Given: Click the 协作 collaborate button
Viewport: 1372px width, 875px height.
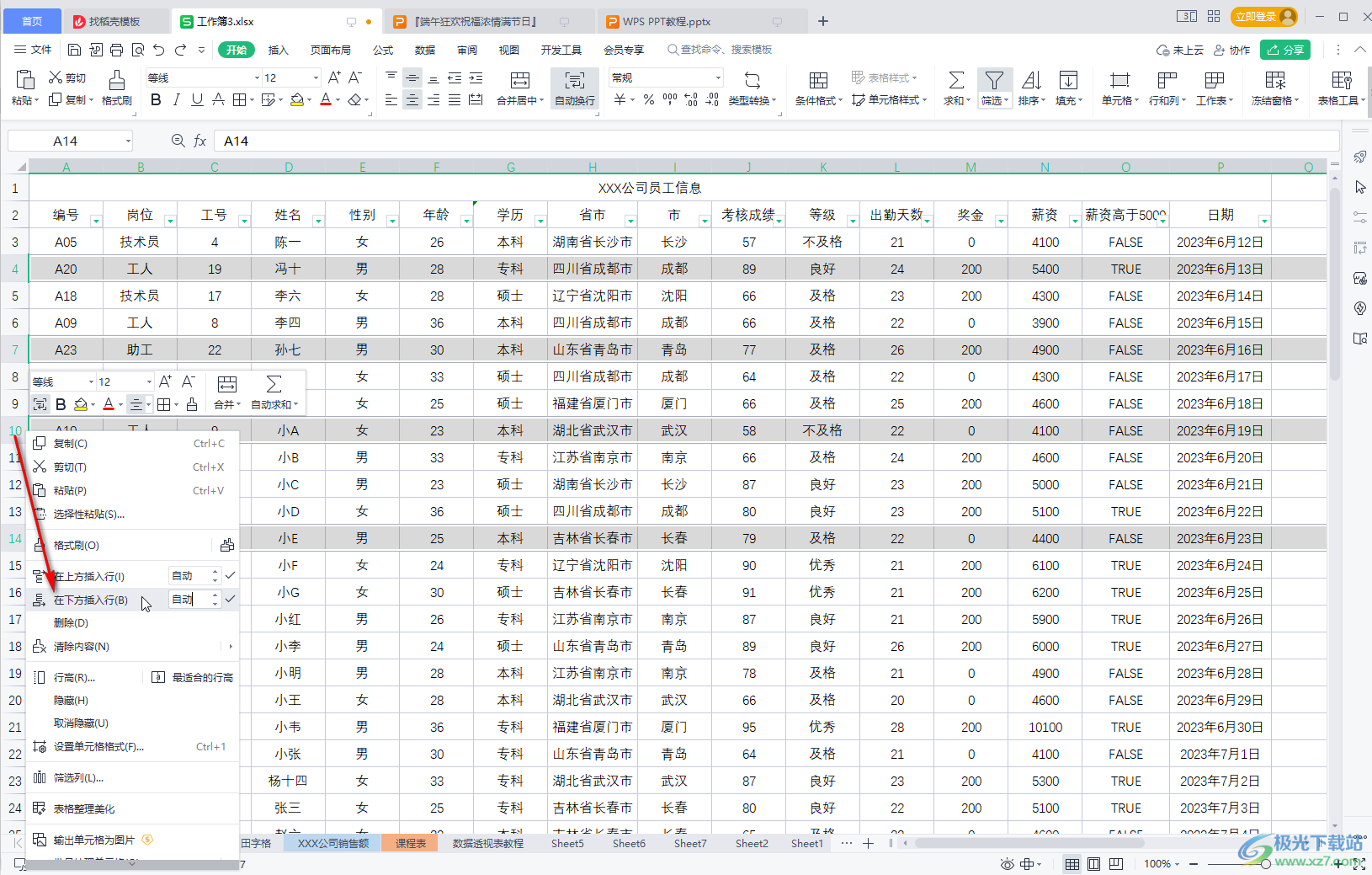Looking at the screenshot, I should click(1232, 50).
